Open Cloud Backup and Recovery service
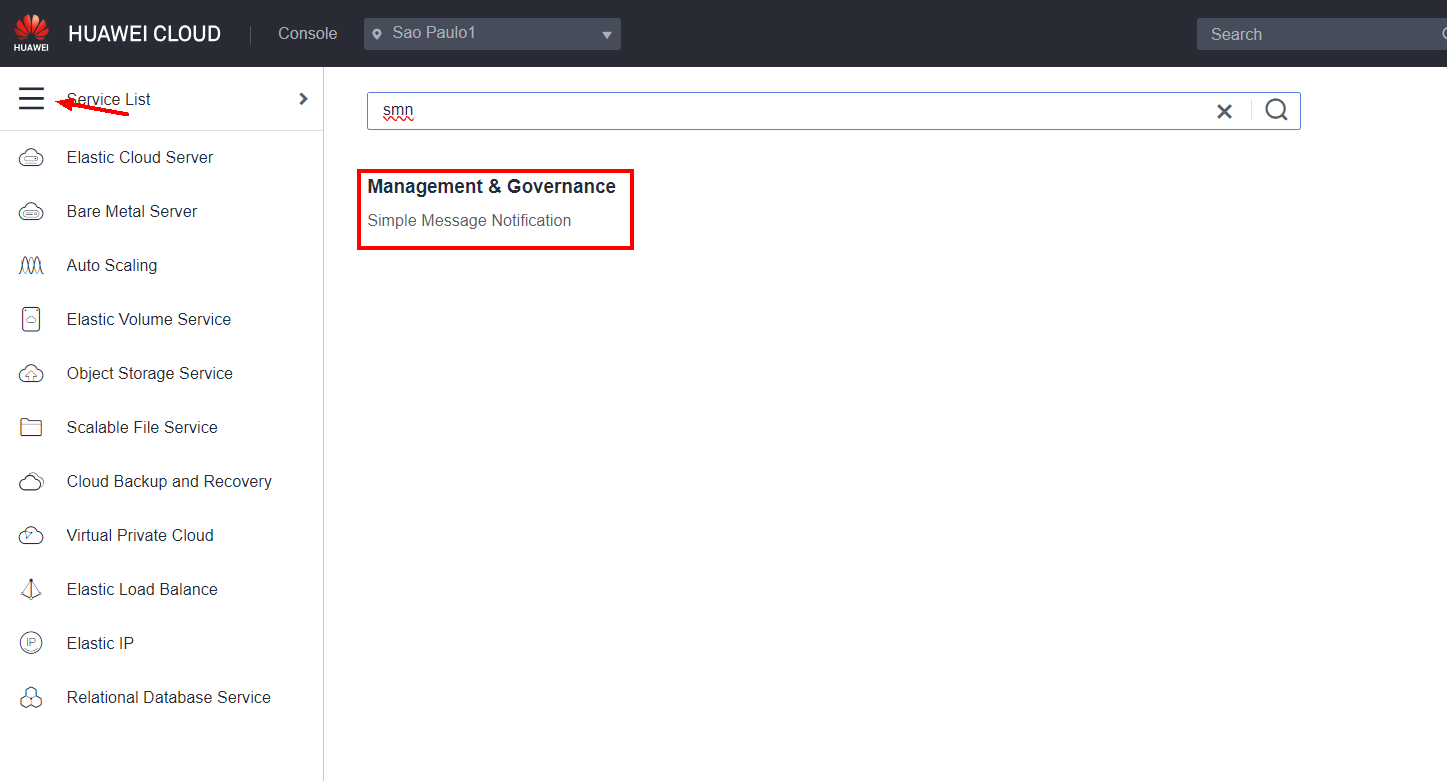The image size is (1447, 781). (169, 482)
